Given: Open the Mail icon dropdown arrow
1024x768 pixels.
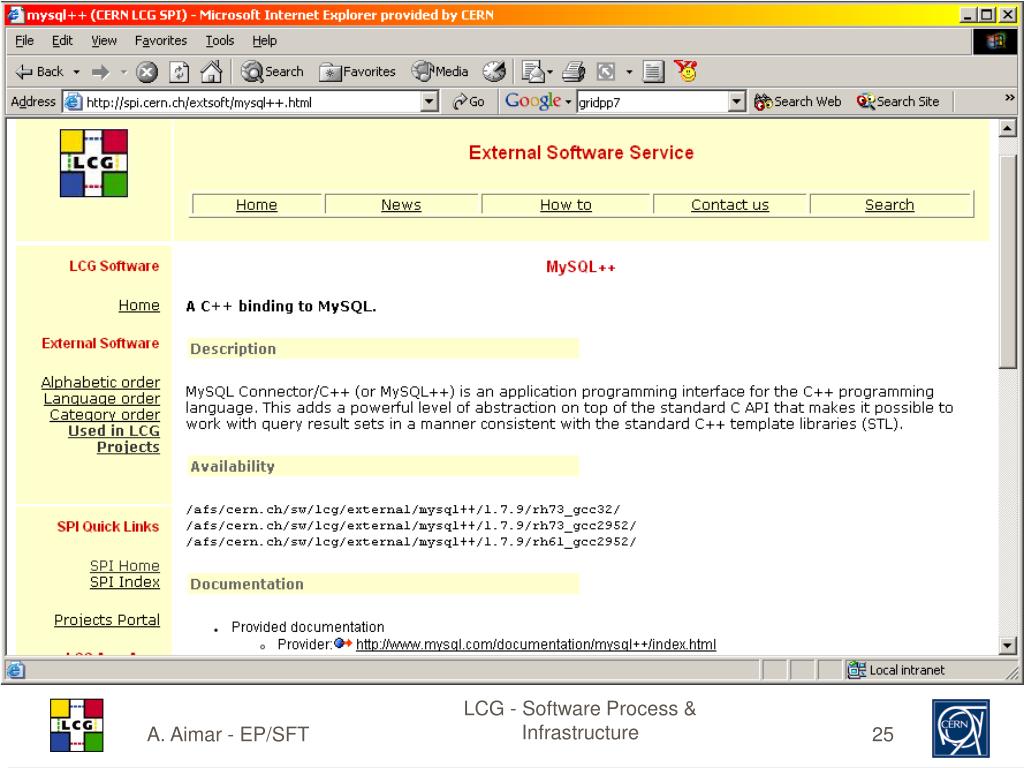Looking at the screenshot, I should (x=550, y=72).
